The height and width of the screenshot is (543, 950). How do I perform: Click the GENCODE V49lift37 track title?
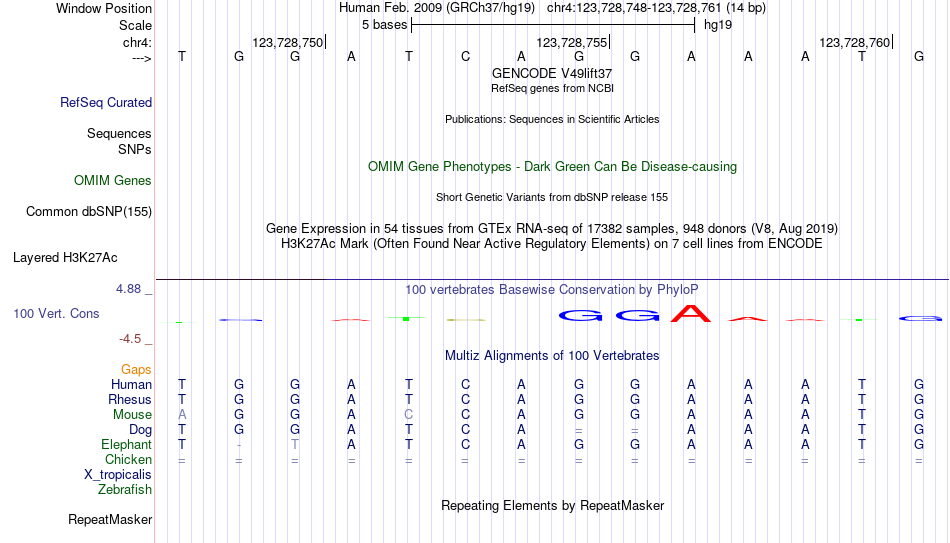click(552, 73)
